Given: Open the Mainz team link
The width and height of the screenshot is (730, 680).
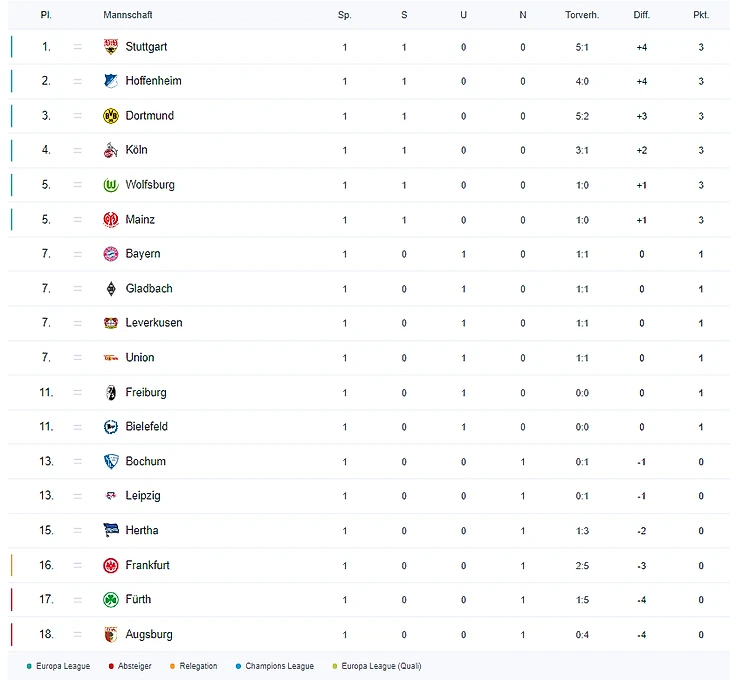Looking at the screenshot, I should (x=140, y=219).
